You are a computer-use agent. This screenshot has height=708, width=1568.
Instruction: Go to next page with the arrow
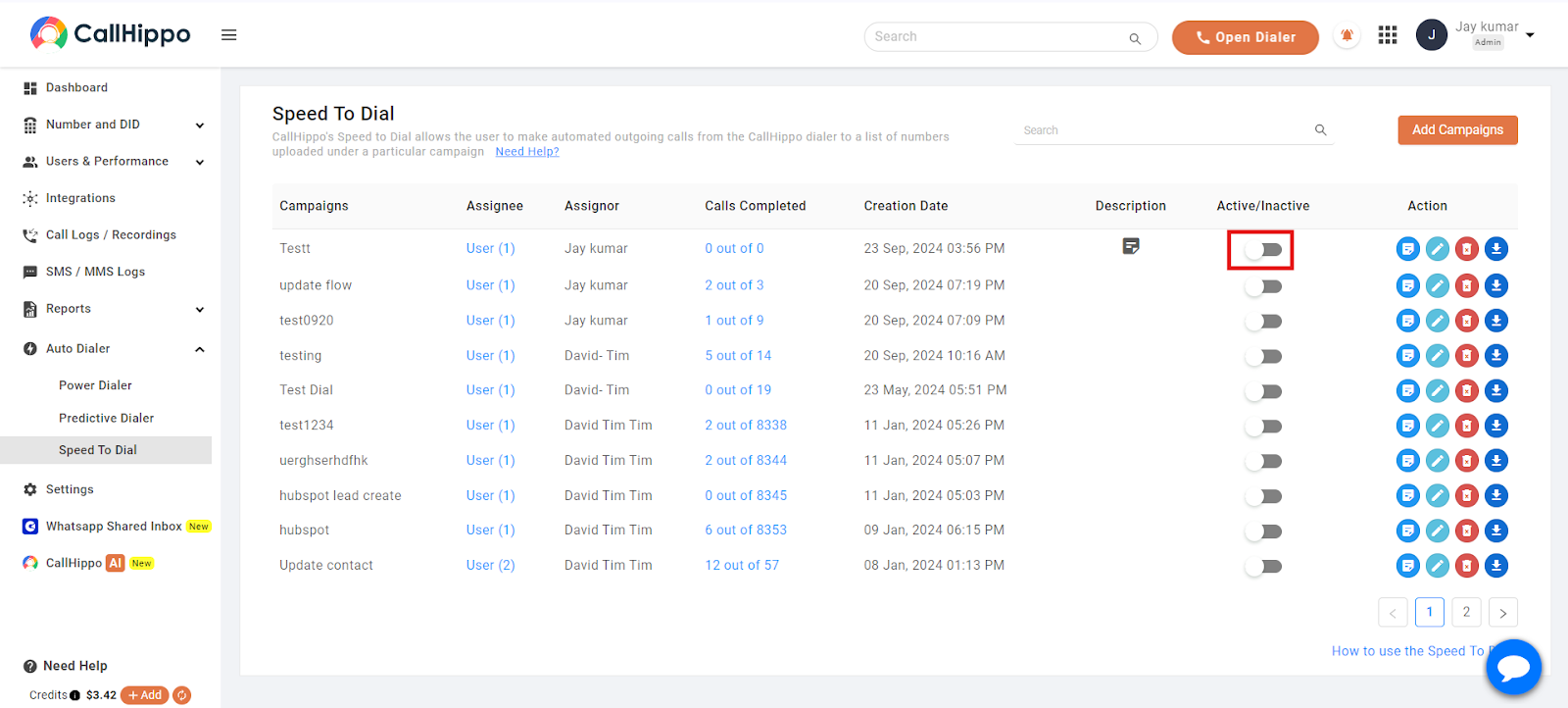pyautogui.click(x=1502, y=613)
